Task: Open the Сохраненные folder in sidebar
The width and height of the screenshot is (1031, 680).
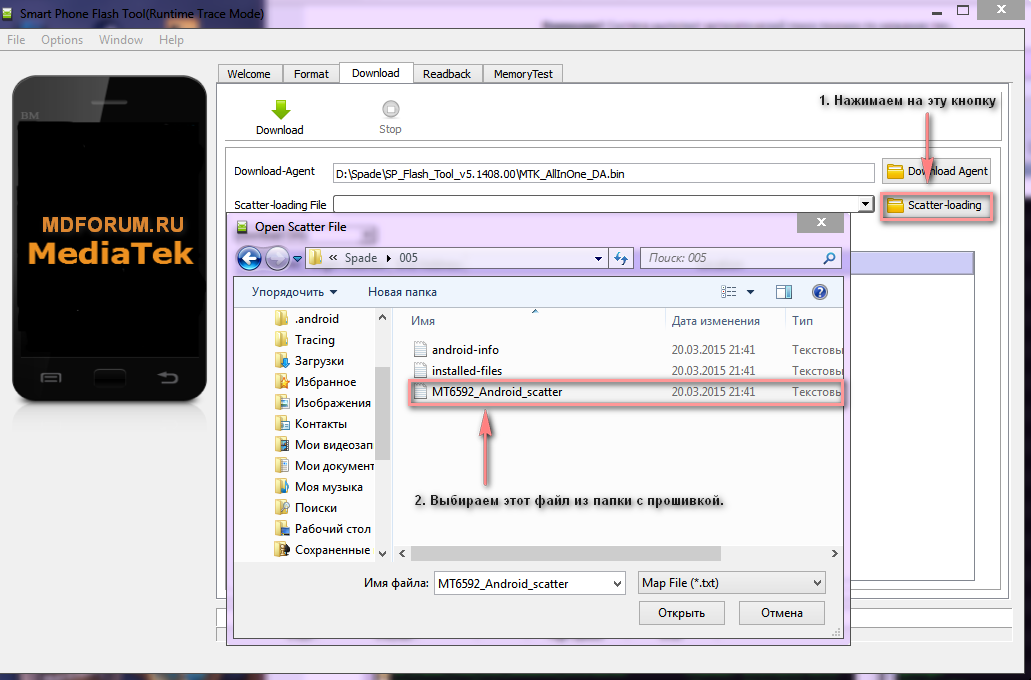Action: [x=323, y=550]
